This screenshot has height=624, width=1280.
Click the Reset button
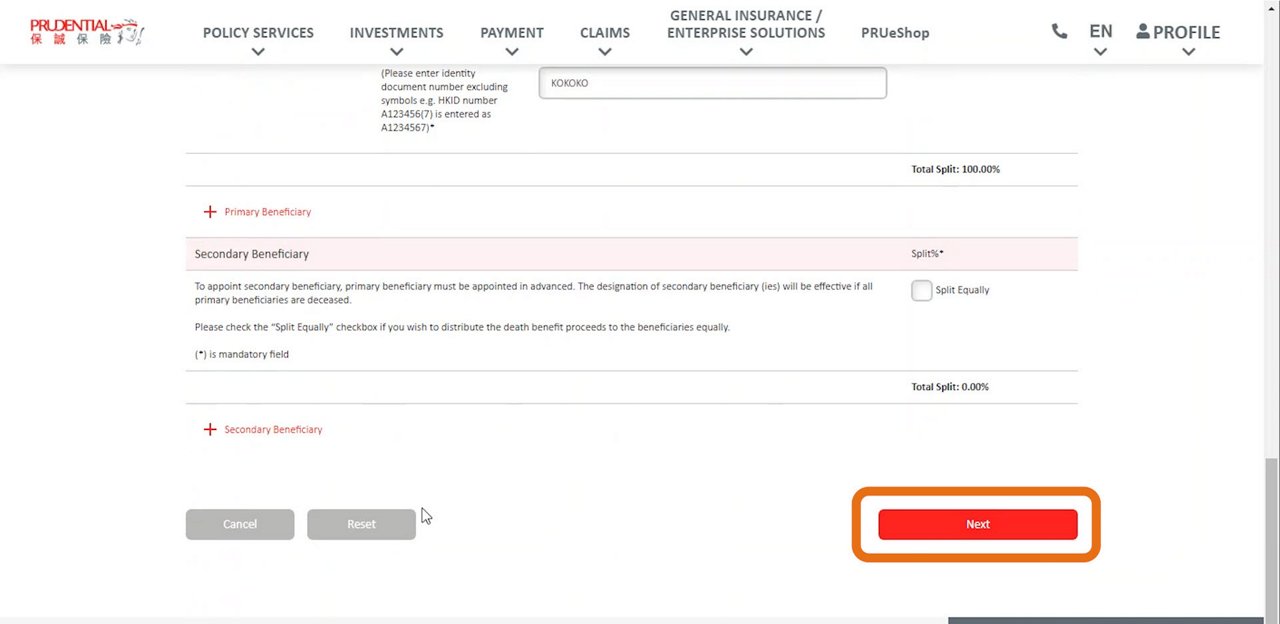click(x=361, y=524)
